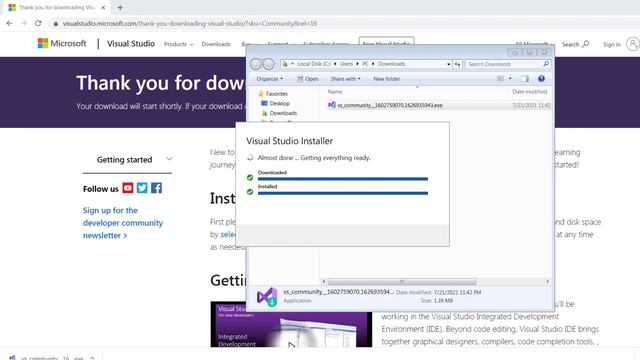Open the Facebook follow icon
Viewport: 640px width, 360px height.
click(x=156, y=188)
